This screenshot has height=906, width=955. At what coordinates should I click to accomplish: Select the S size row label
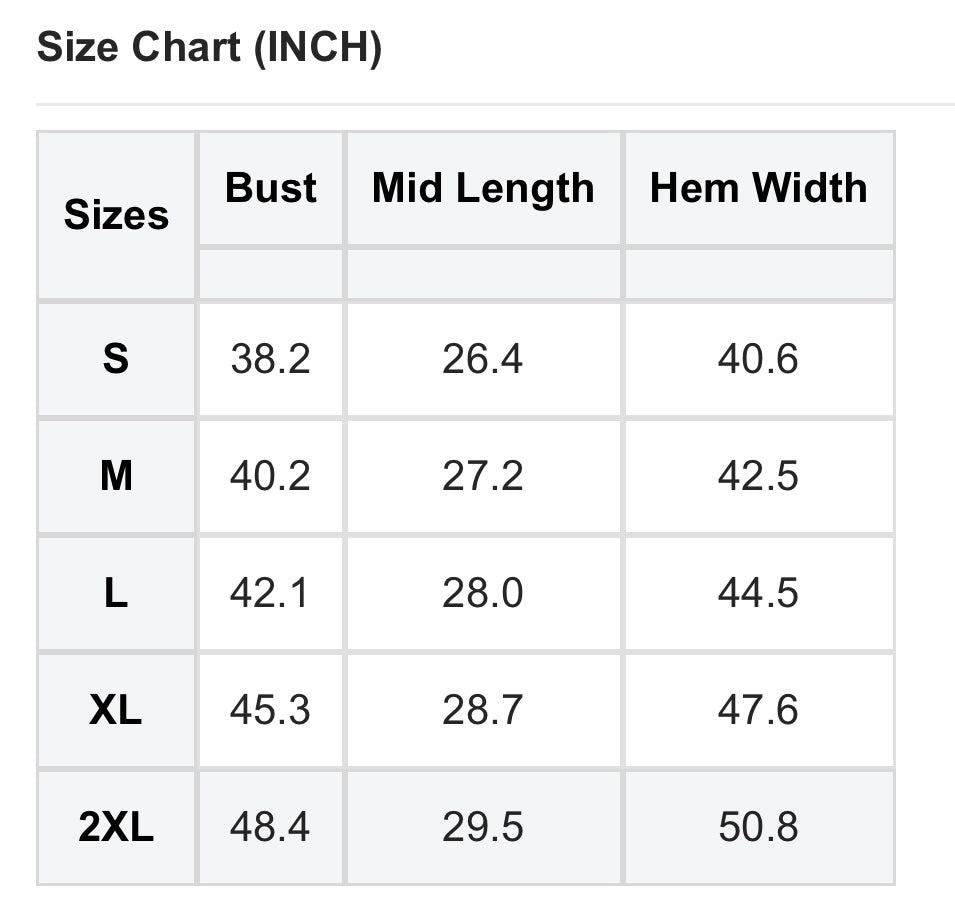point(116,359)
